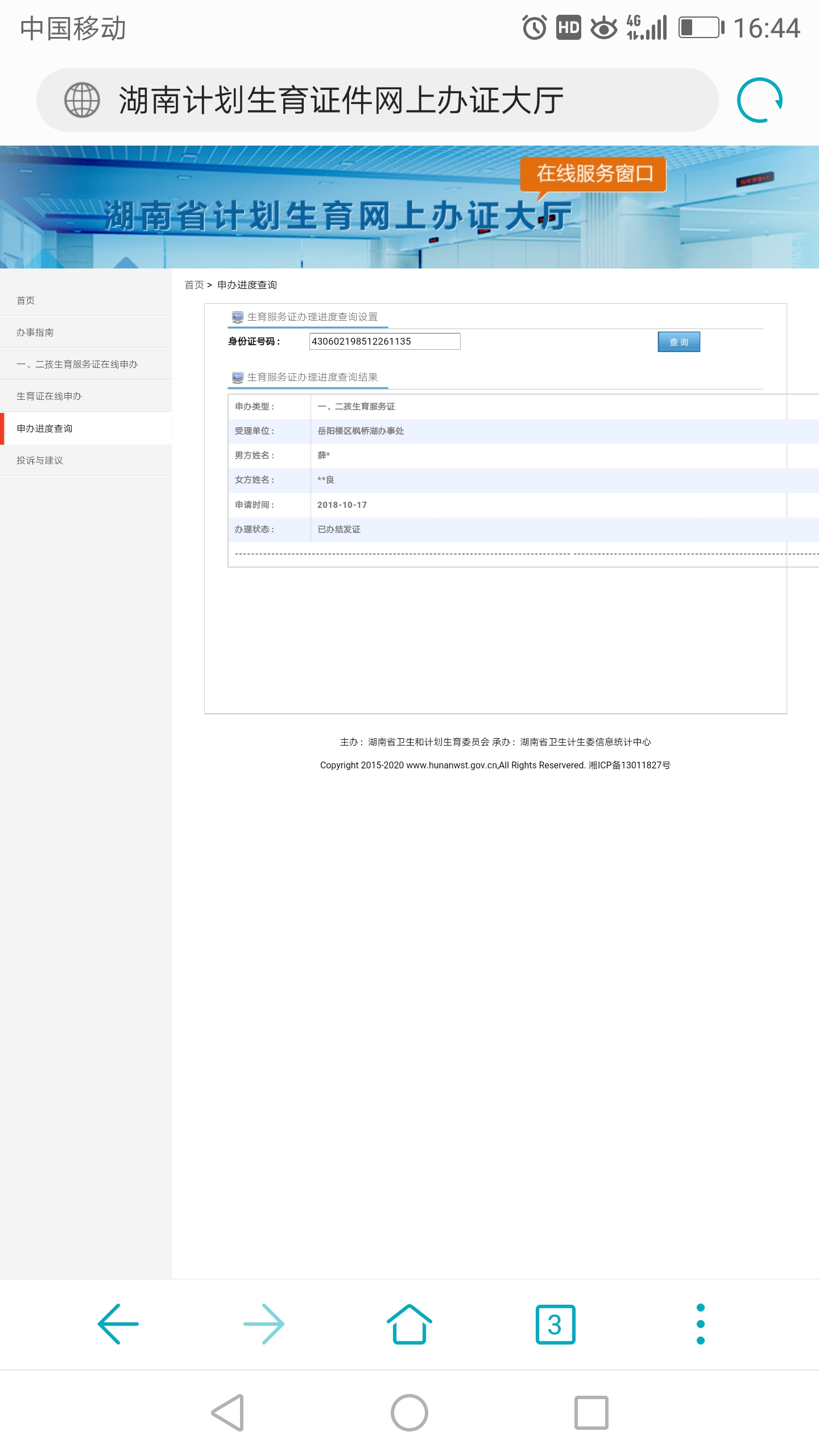Tap the browser refresh icon
This screenshot has width=819, height=1456.
point(759,100)
